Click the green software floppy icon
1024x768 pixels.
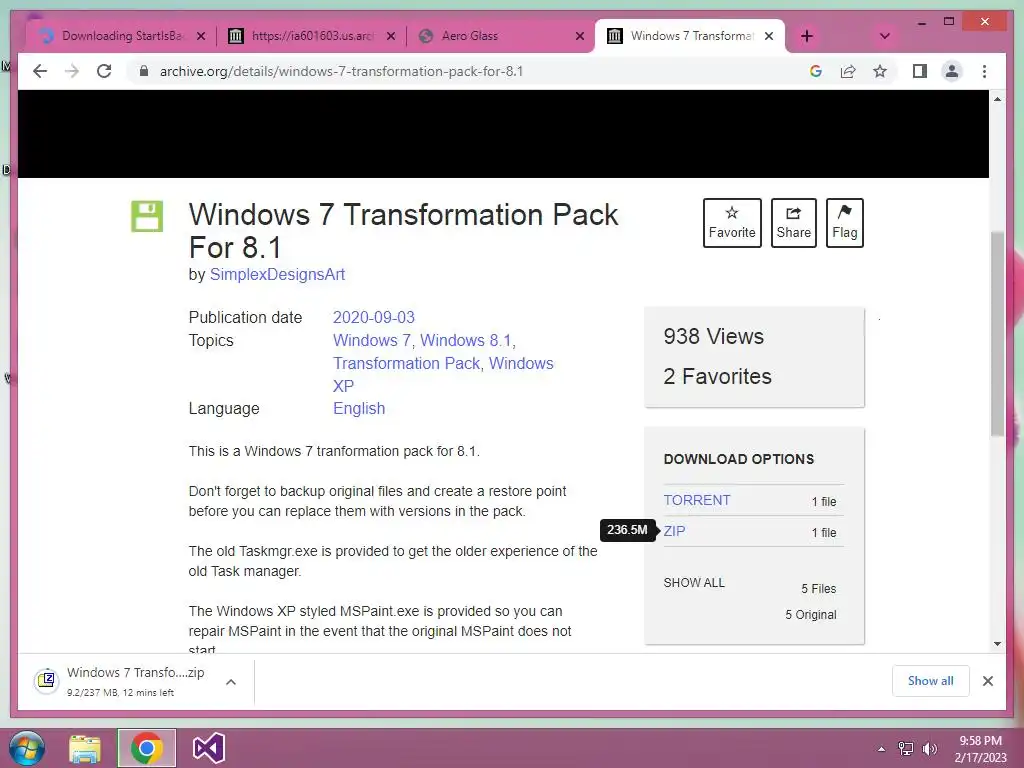(147, 216)
